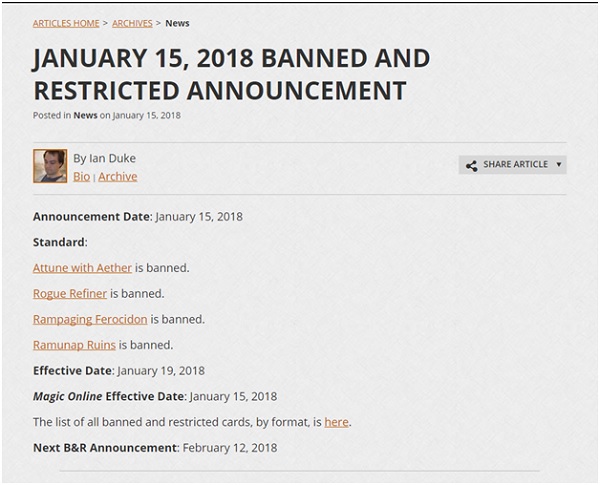Open the author's Bio link
Viewport: 600px width, 485px height.
coord(81,176)
